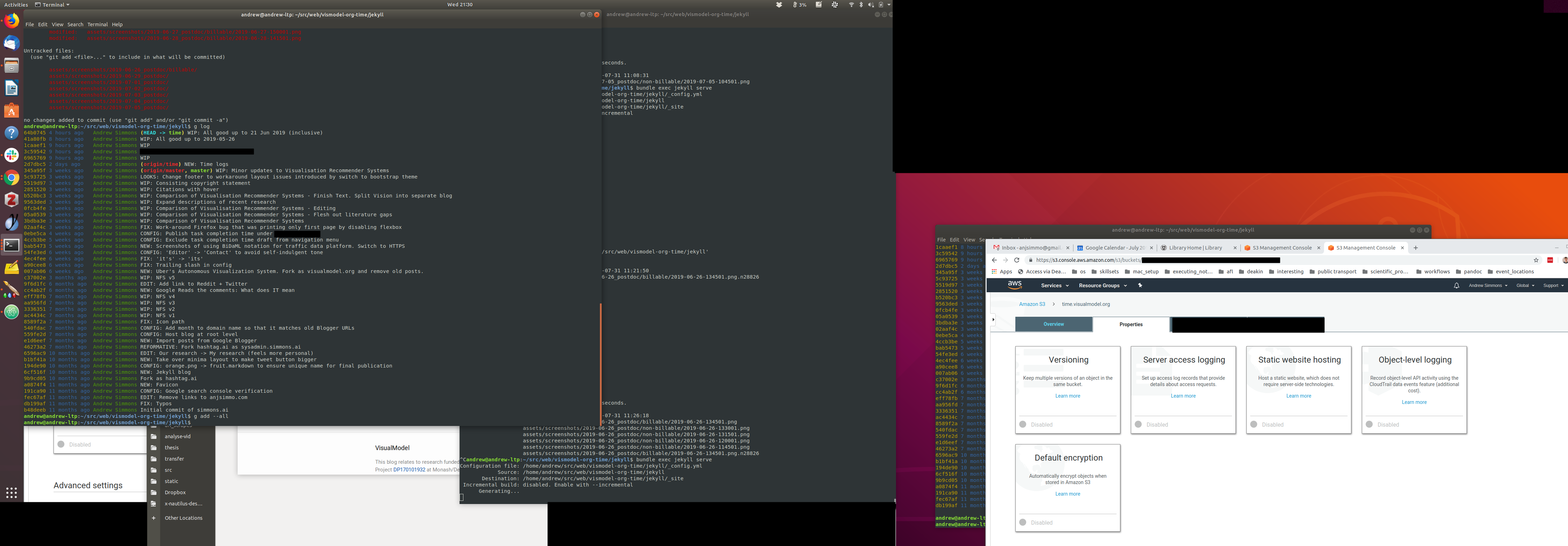This screenshot has height=546, width=1568.
Task: Open new Chrome tab with plus
Action: pos(1416,248)
